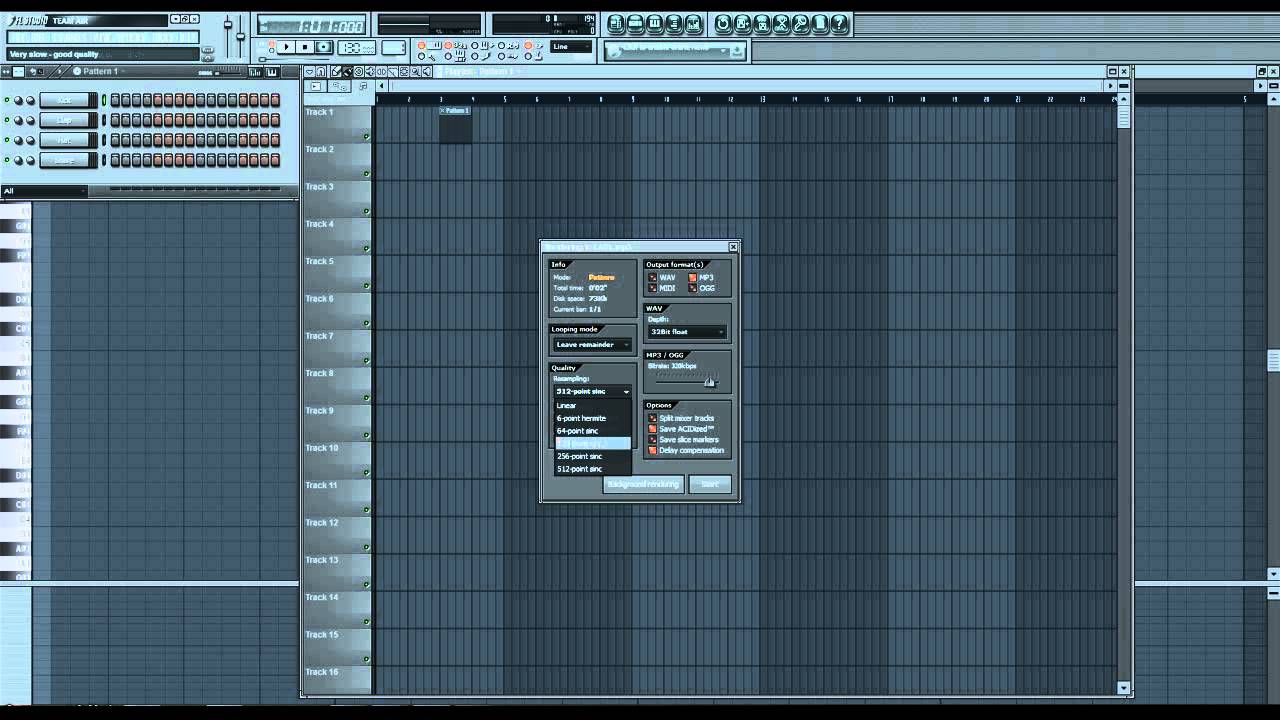Open the mixer shortcut icon

[x=693, y=24]
